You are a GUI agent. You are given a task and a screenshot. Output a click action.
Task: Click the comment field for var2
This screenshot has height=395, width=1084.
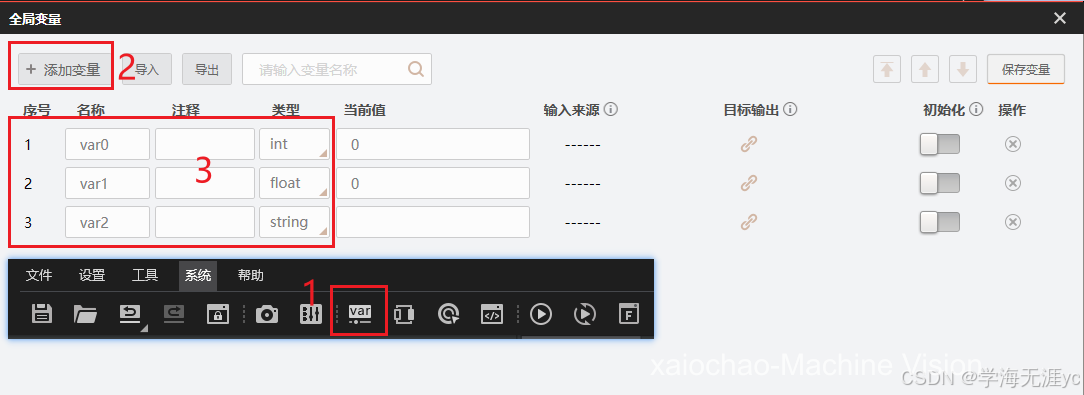(205, 221)
